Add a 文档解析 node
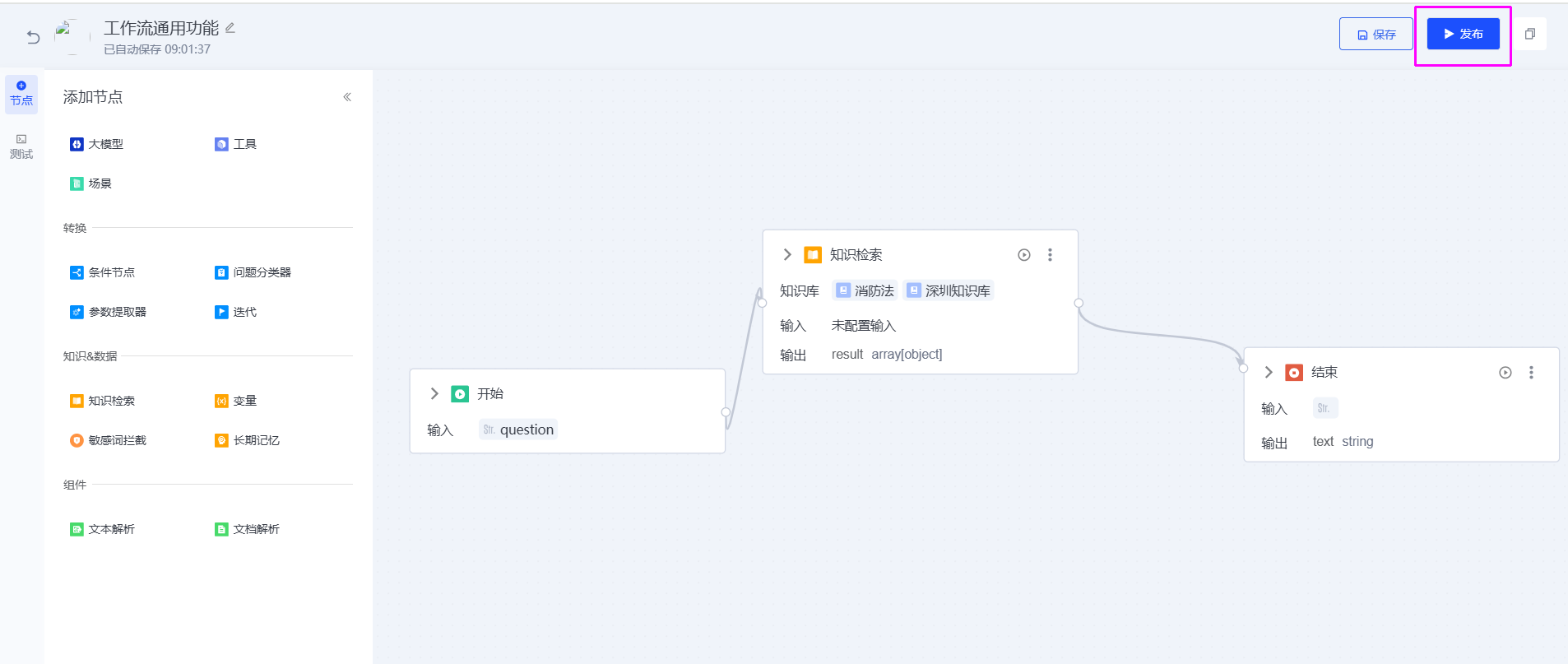Screen dimensions: 1568x664 point(248,529)
